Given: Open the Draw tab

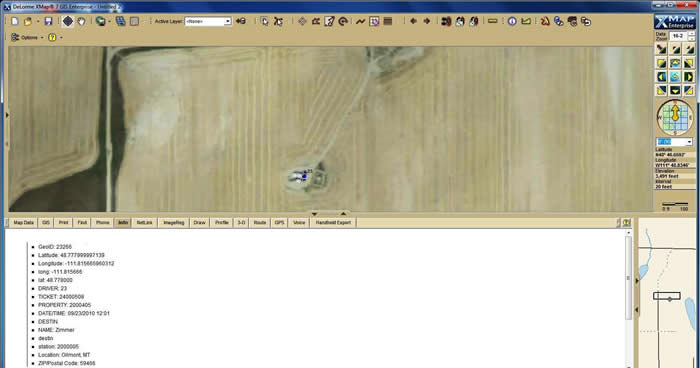Looking at the screenshot, I should coord(200,222).
